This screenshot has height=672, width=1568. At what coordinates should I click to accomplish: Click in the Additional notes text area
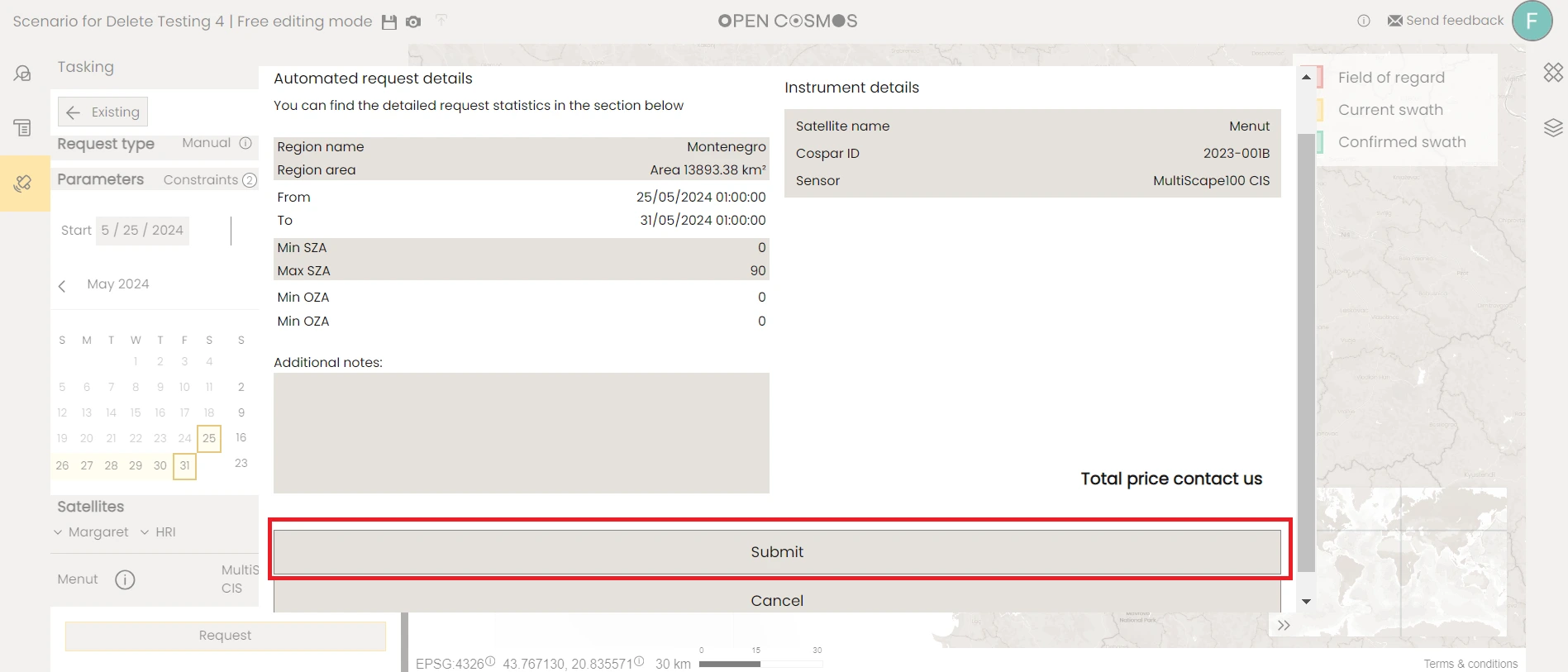(521, 432)
